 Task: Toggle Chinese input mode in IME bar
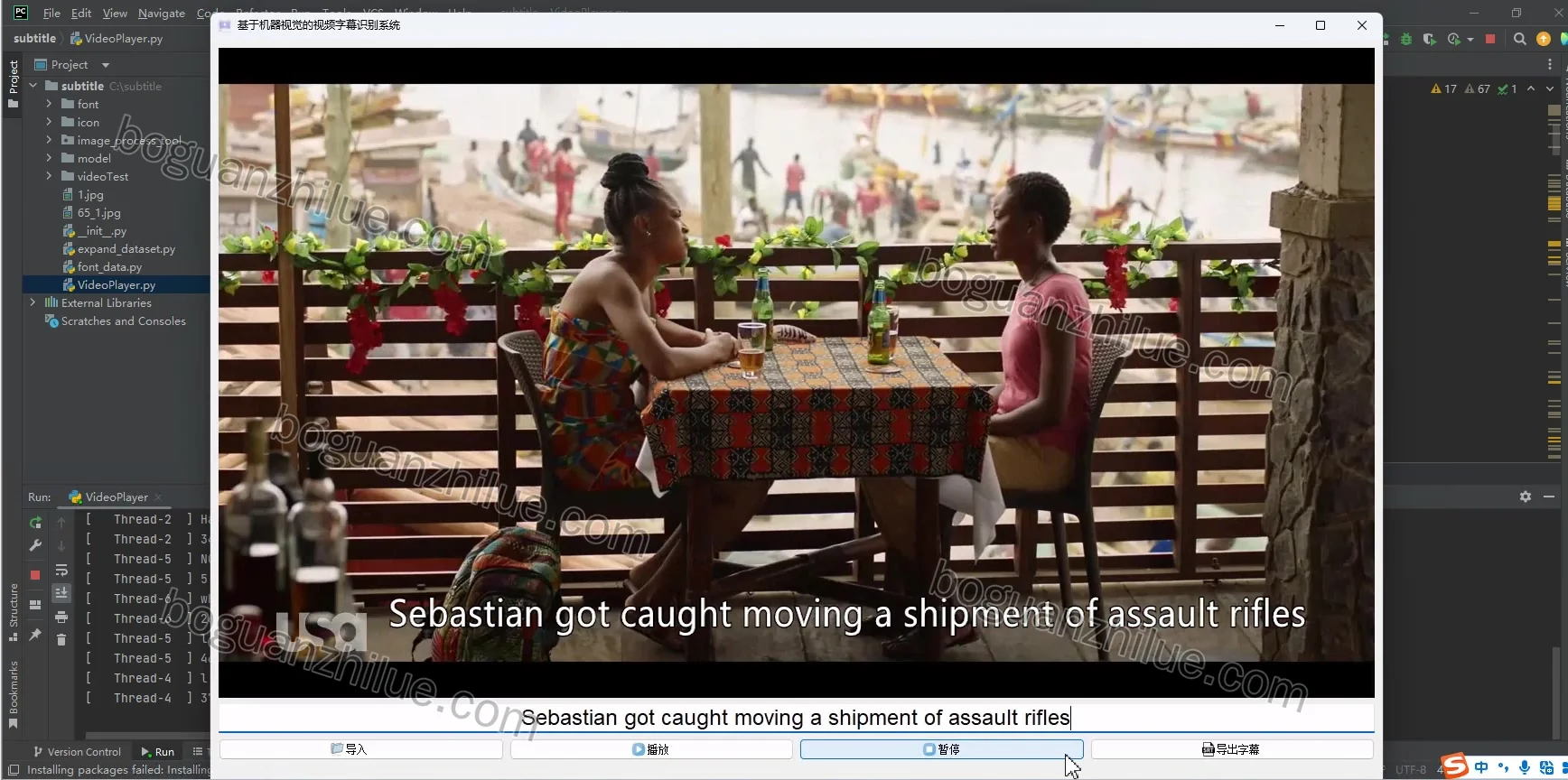point(1481,767)
